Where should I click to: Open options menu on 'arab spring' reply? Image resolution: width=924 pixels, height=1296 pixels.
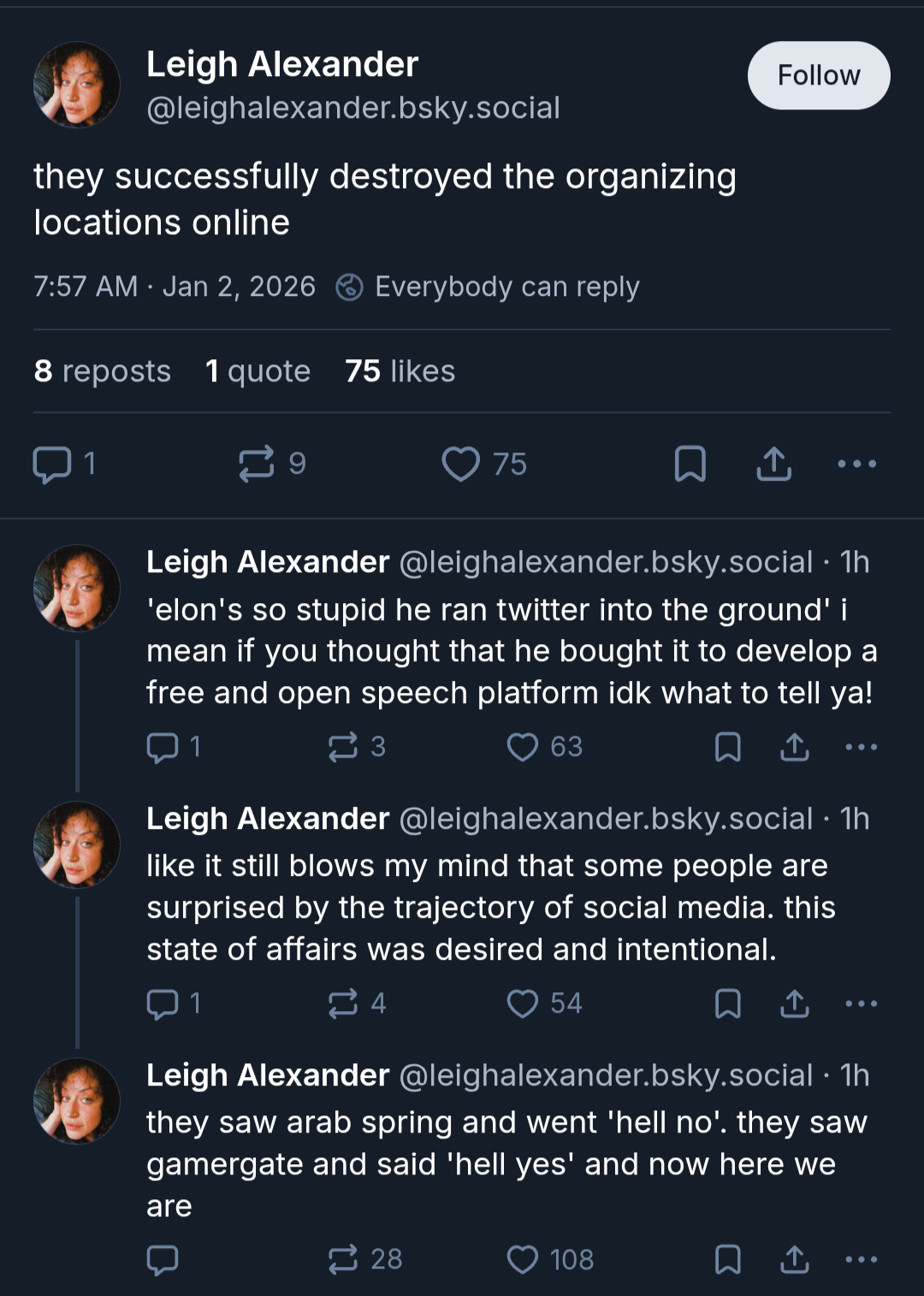tap(862, 1259)
